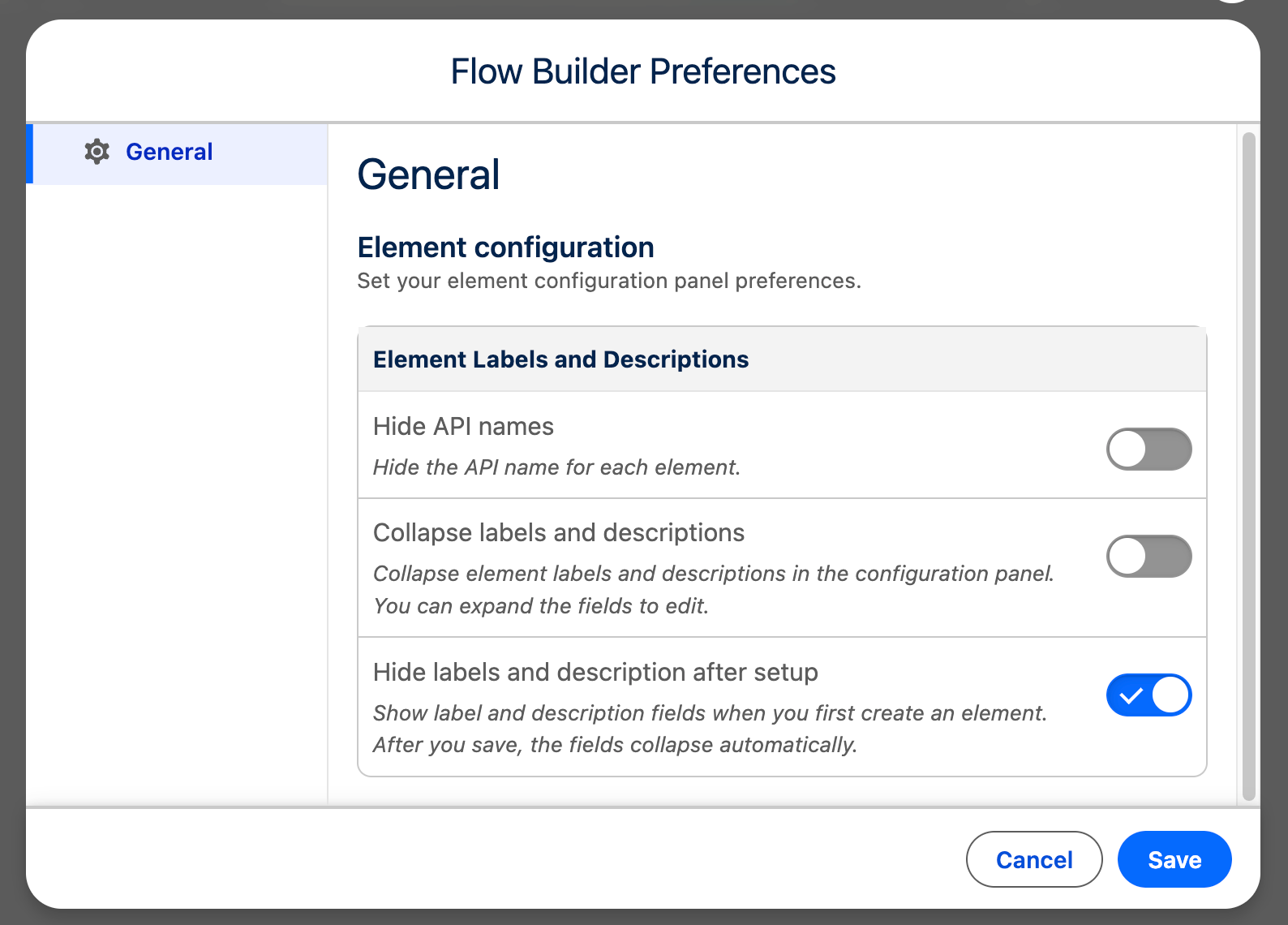
Task: Turn on Collapse labels and descriptions switch
Action: pyautogui.click(x=1148, y=556)
